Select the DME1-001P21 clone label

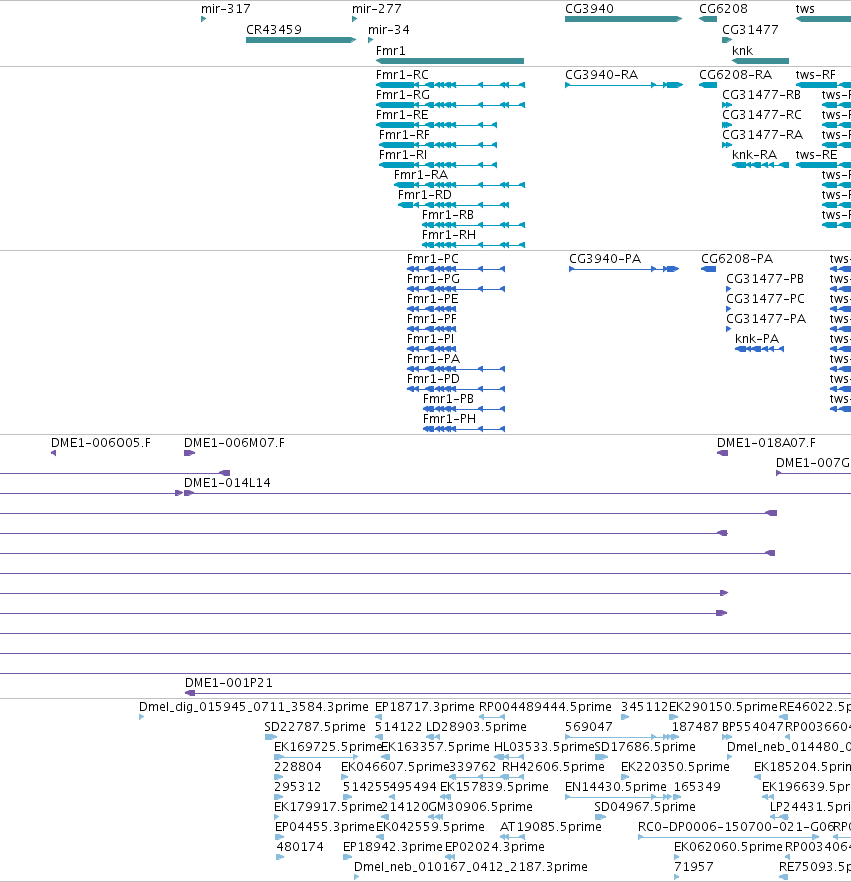[229, 683]
